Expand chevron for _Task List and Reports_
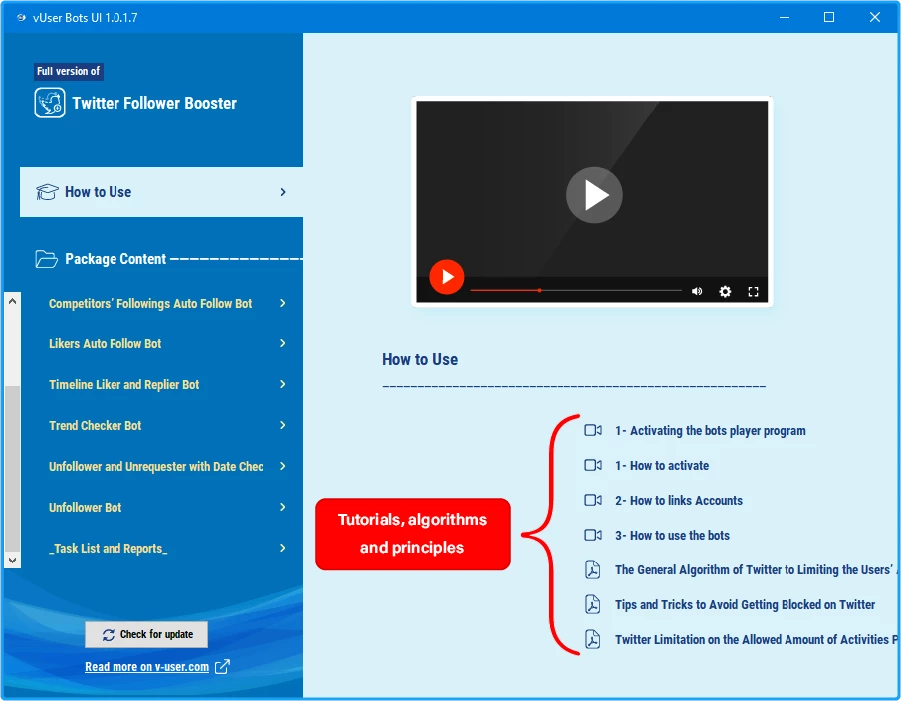Viewport: 901px width, 701px height. tap(283, 548)
